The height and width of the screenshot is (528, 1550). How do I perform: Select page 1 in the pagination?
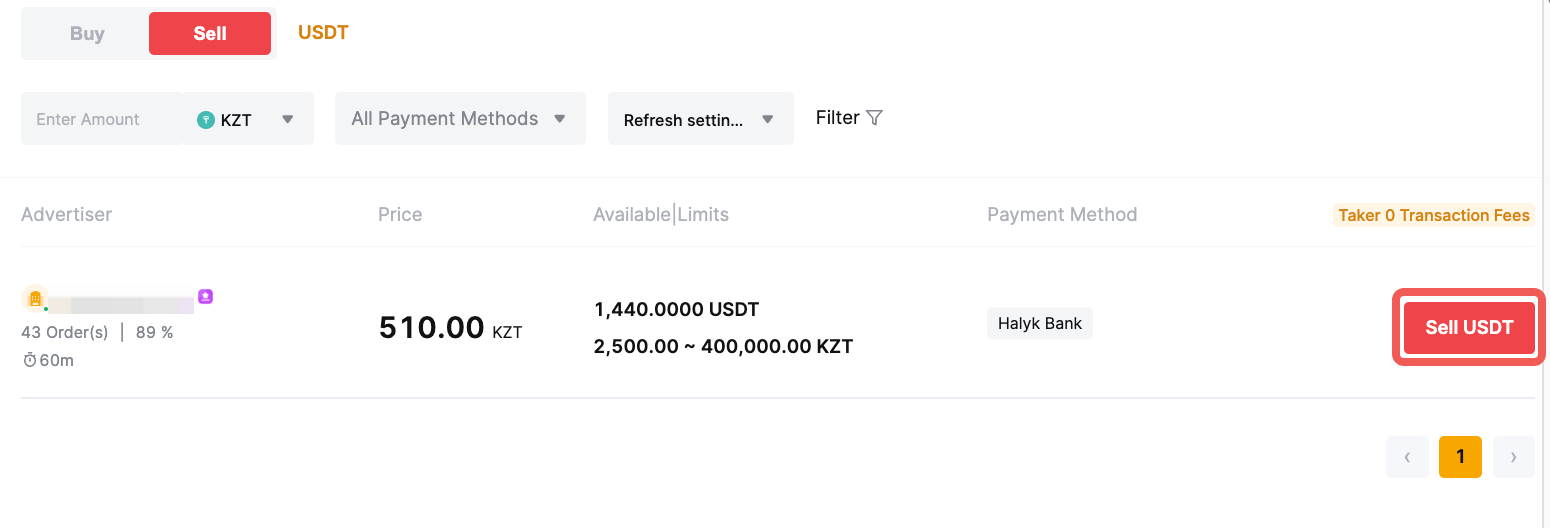click(1460, 457)
